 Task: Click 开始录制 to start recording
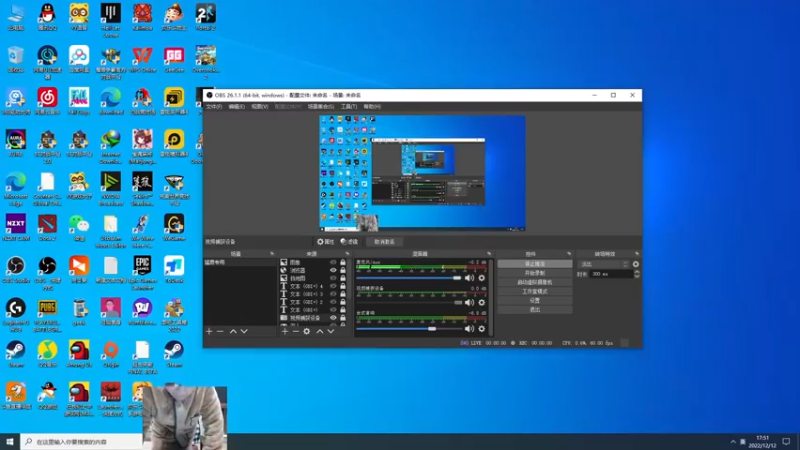coord(535,273)
